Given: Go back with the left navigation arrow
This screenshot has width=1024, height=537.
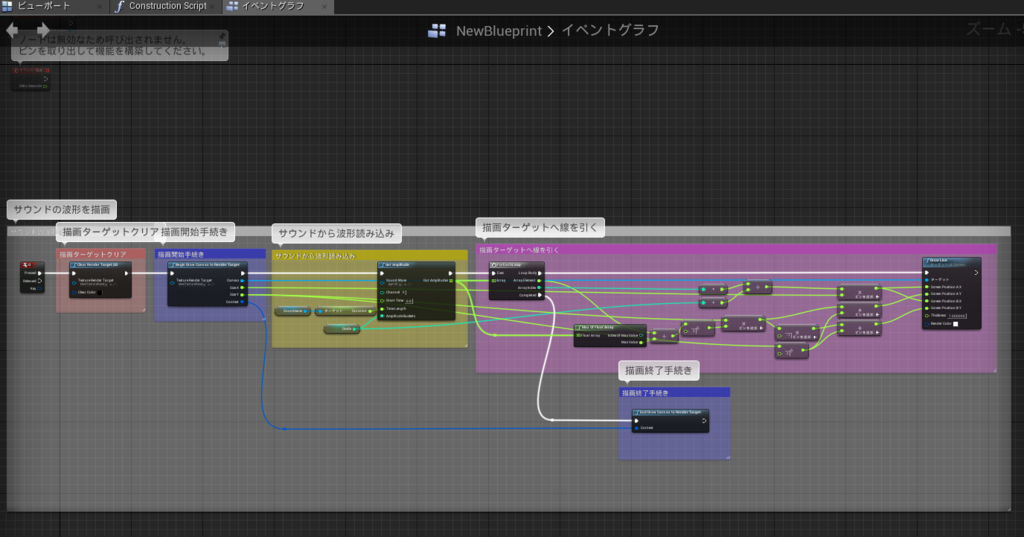Looking at the screenshot, I should click(x=12, y=29).
